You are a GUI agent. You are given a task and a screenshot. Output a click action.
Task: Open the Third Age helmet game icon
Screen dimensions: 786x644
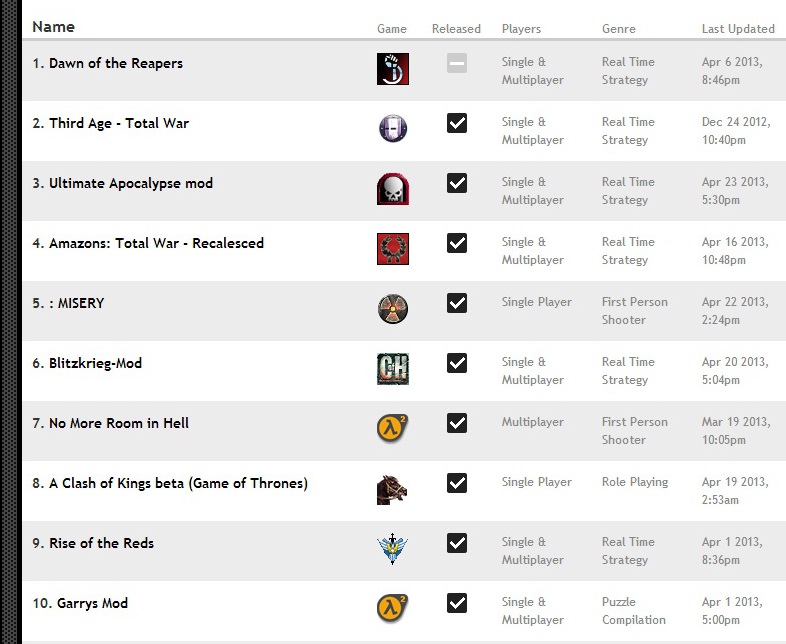(x=392, y=128)
